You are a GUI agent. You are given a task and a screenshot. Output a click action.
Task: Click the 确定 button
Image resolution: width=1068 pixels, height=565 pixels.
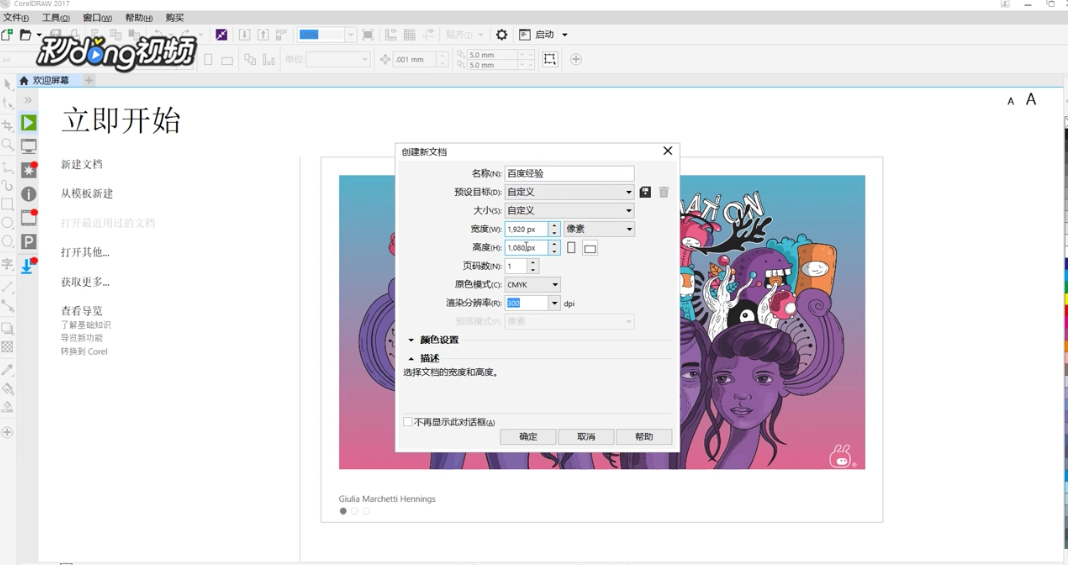tap(528, 436)
